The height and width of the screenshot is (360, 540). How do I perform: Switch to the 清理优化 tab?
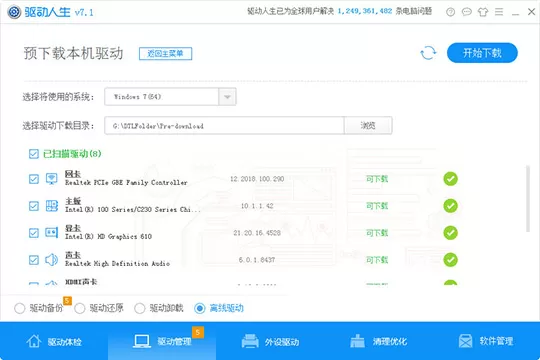click(378, 341)
